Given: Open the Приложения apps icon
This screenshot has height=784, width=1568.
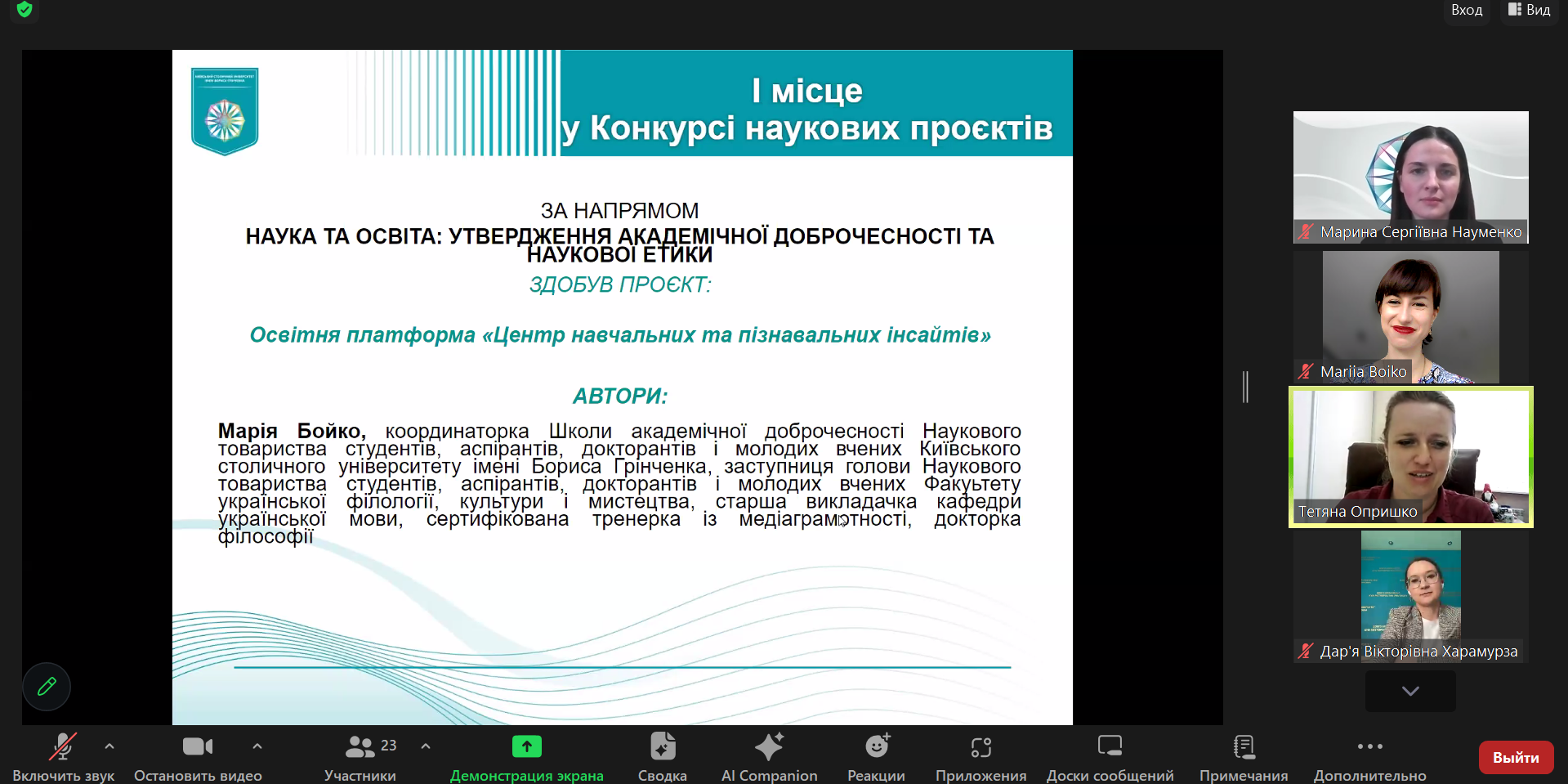Looking at the screenshot, I should 981,746.
